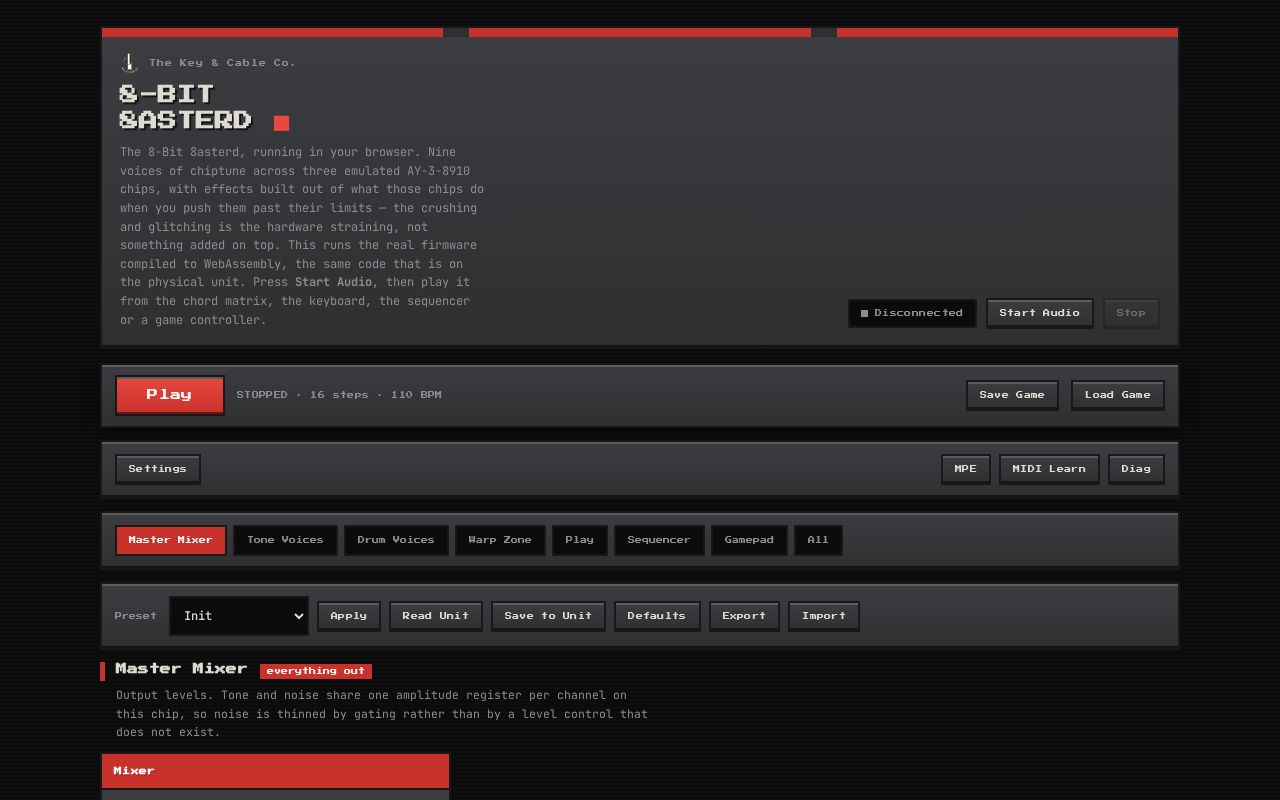The image size is (1280, 800).
Task: Select the Master Mixer tab
Action: click(x=170, y=540)
